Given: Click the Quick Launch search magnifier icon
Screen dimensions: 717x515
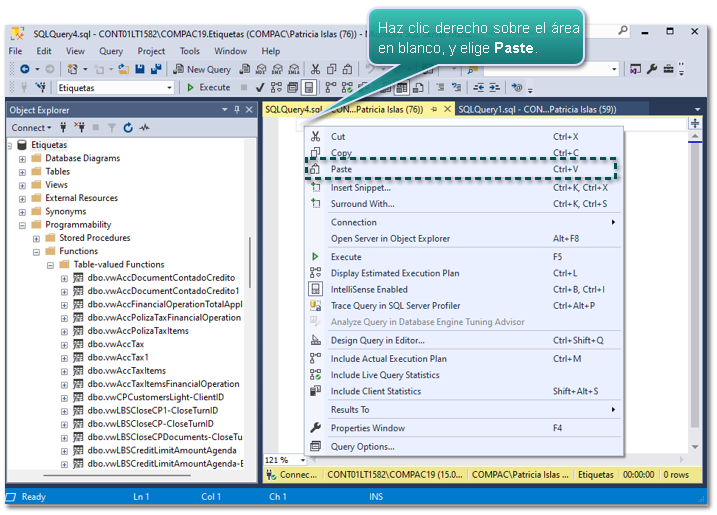Looking at the screenshot, I should tap(622, 31).
